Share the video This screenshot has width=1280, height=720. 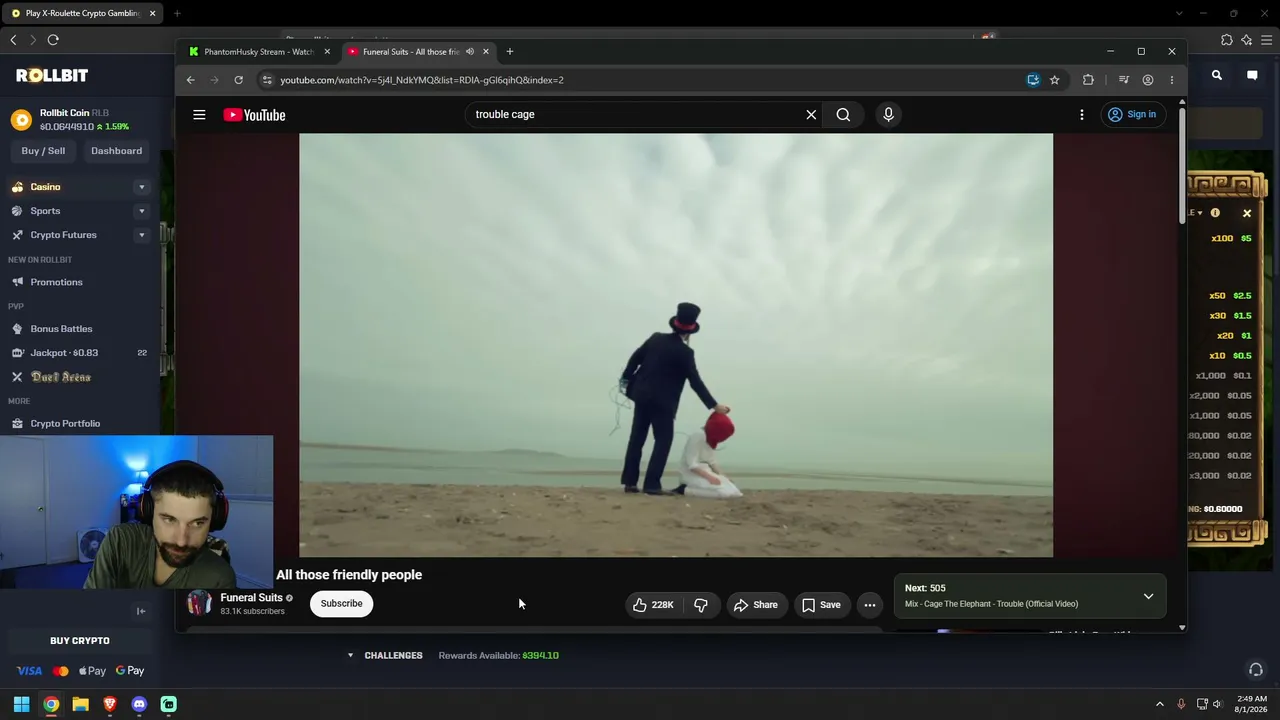(755, 604)
